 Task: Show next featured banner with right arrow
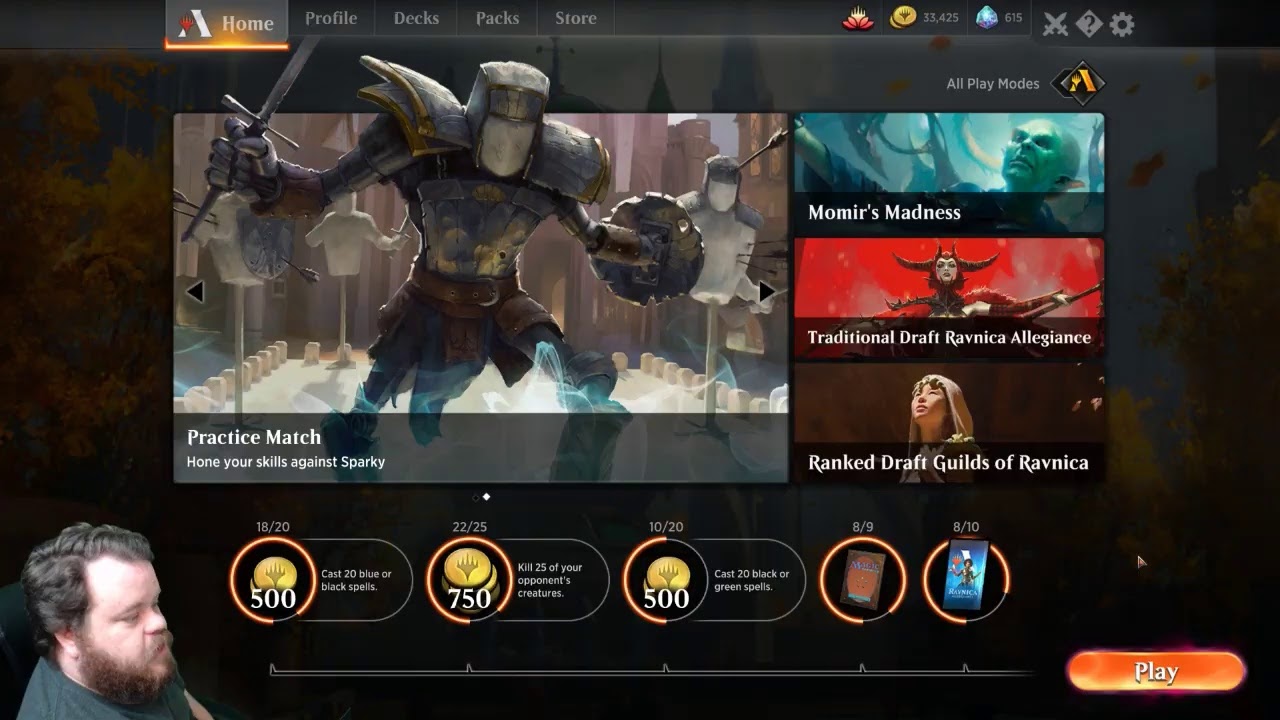[767, 292]
